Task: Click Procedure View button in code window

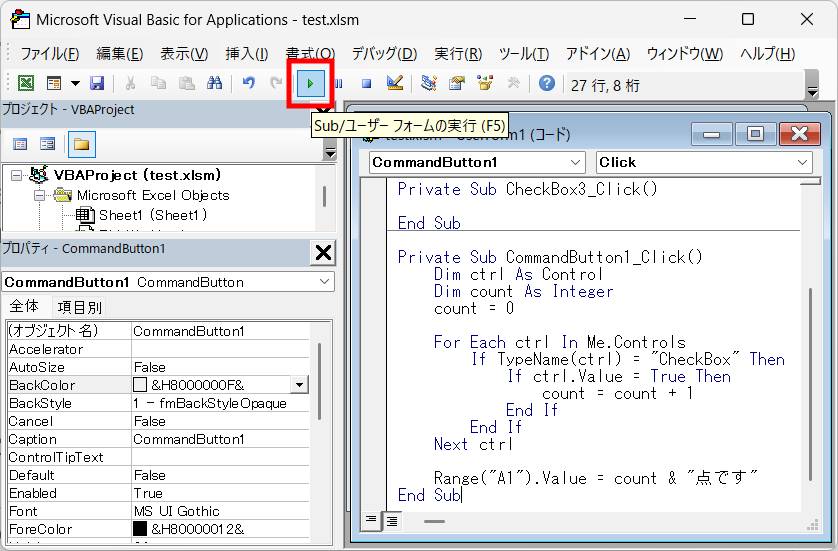Action: 371,521
